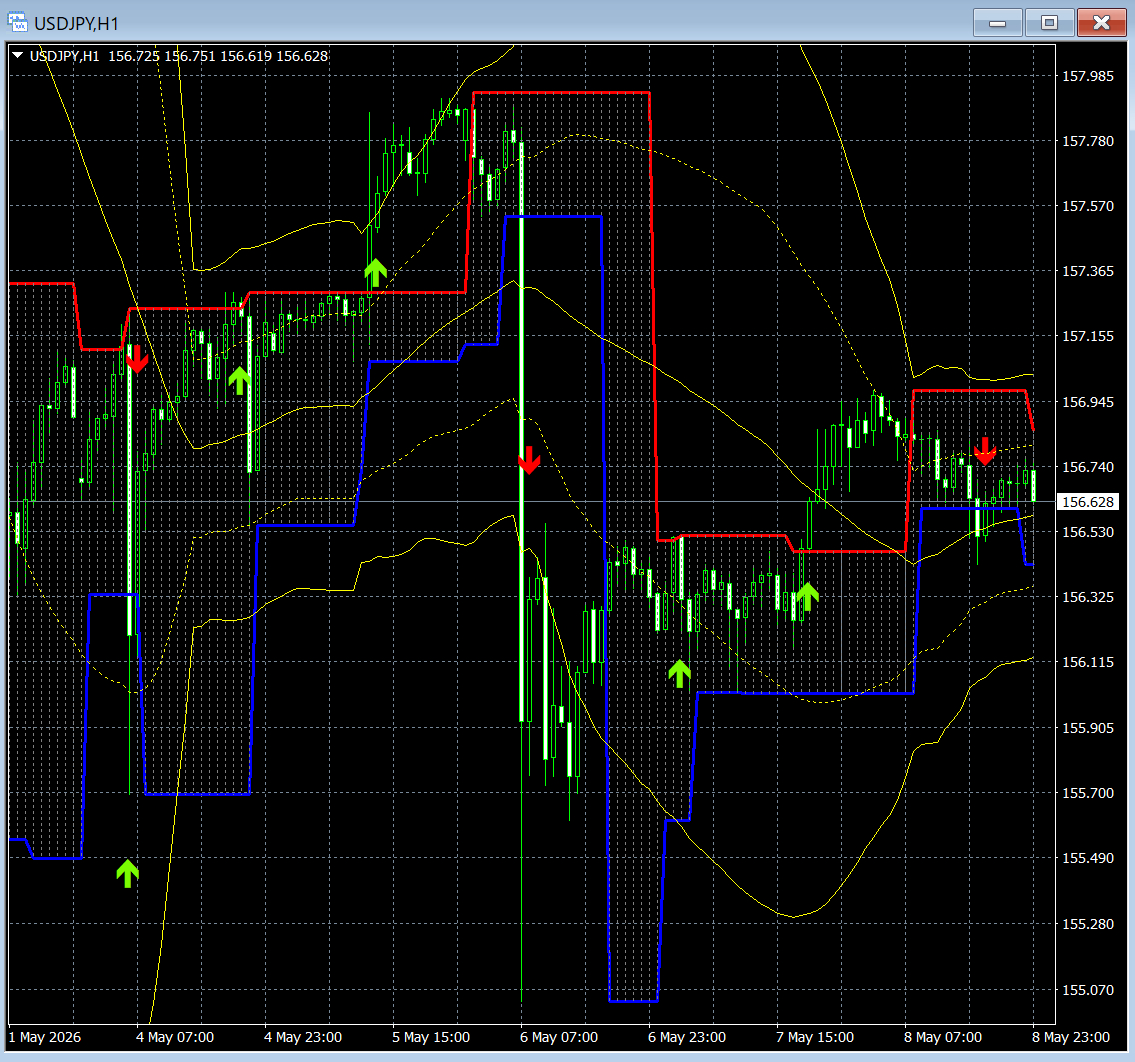Minimize the USDJPY,H1 chart window
1135x1062 pixels.
(x=997, y=22)
